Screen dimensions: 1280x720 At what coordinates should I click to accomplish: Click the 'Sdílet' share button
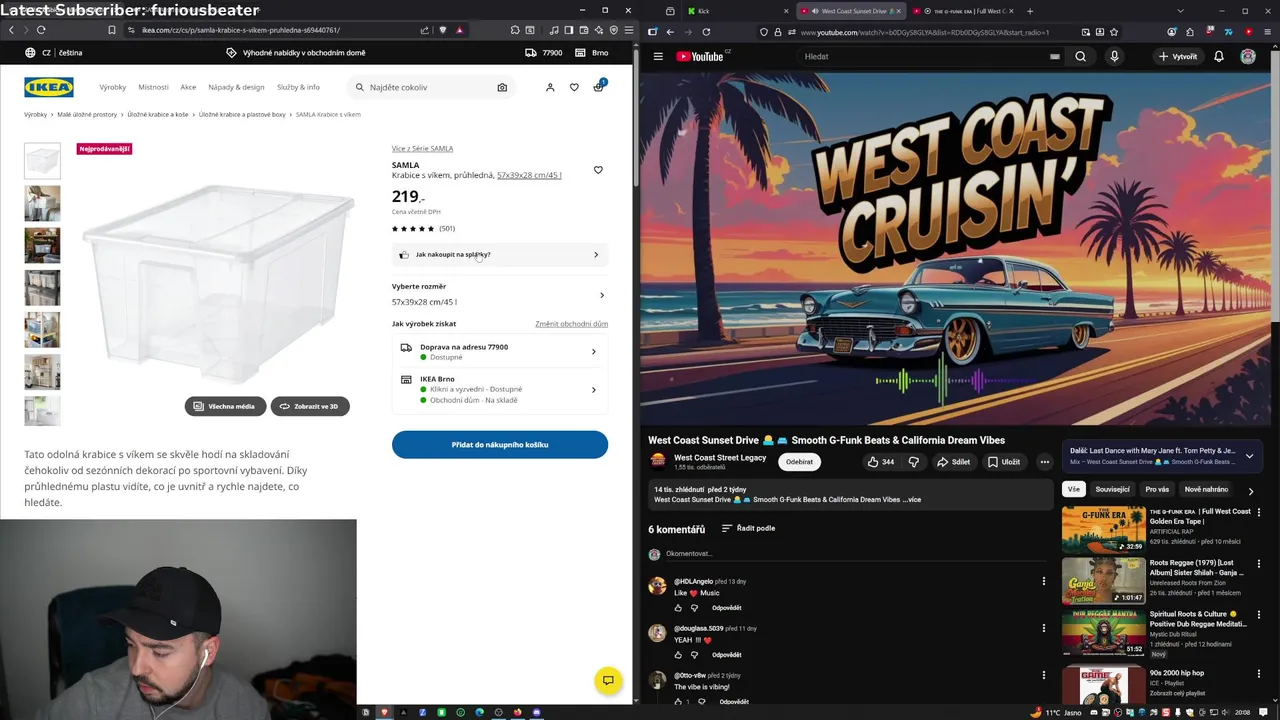[953, 462]
